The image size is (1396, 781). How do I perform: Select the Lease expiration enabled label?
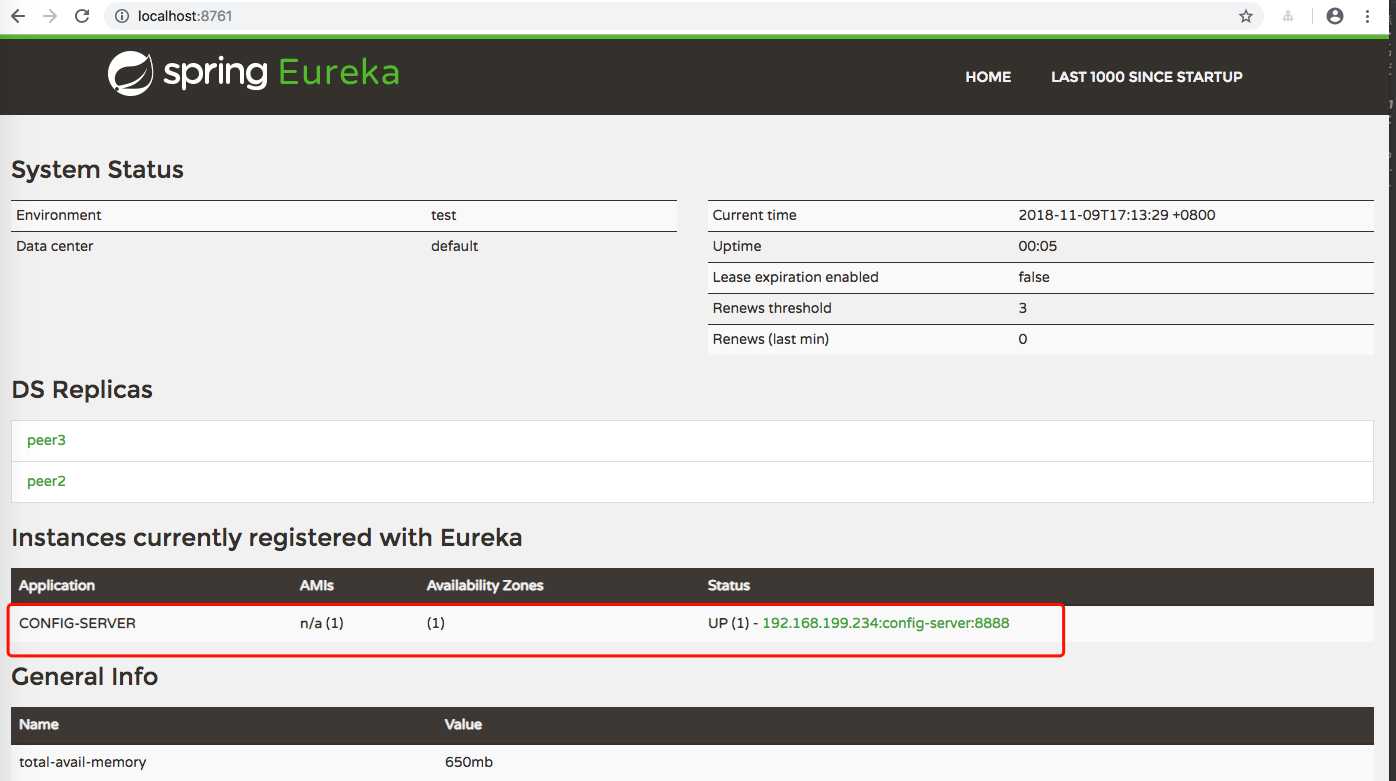click(796, 277)
